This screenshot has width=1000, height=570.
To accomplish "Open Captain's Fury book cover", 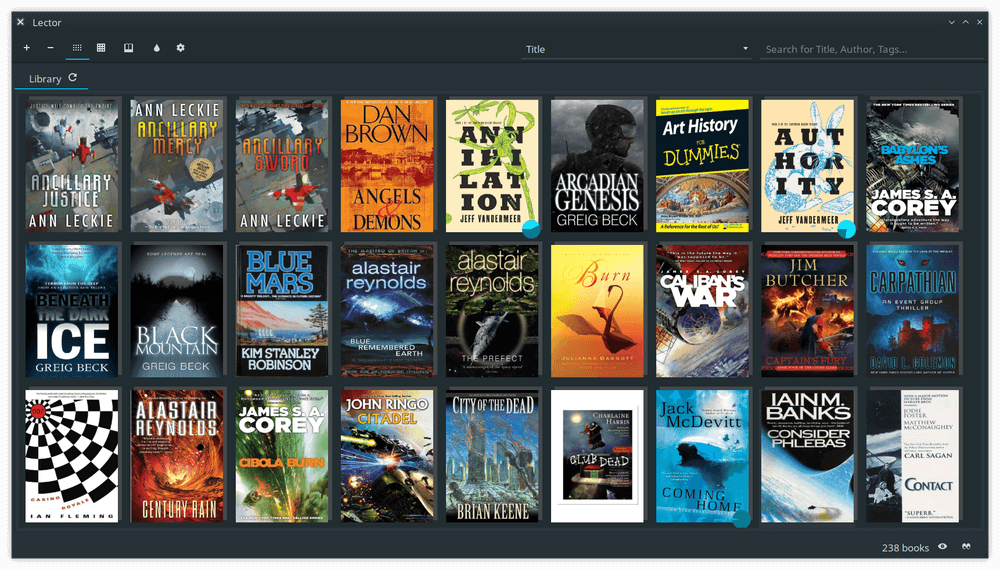I will click(x=807, y=311).
